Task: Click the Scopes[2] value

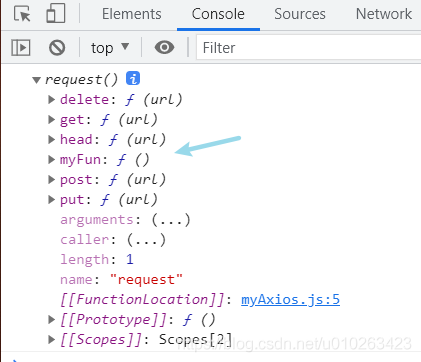Action: pyautogui.click(x=195, y=339)
